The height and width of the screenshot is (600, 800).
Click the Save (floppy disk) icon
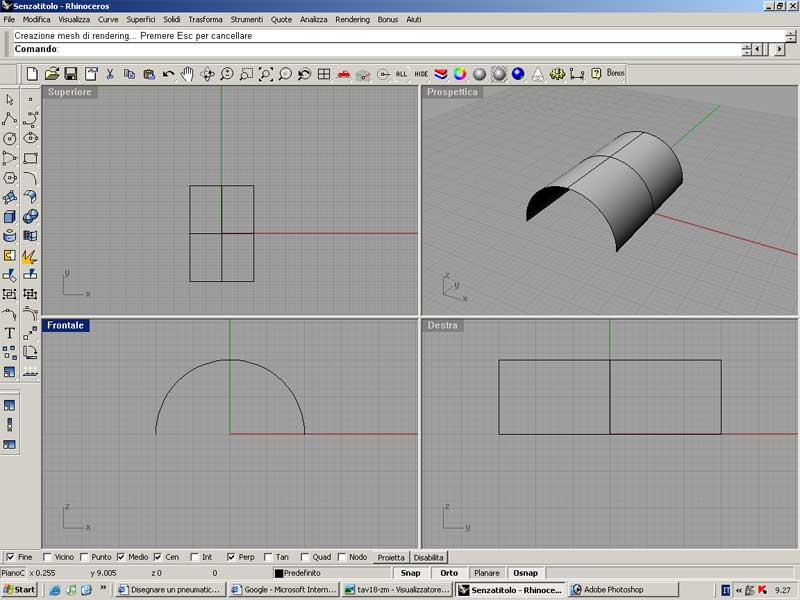click(71, 74)
